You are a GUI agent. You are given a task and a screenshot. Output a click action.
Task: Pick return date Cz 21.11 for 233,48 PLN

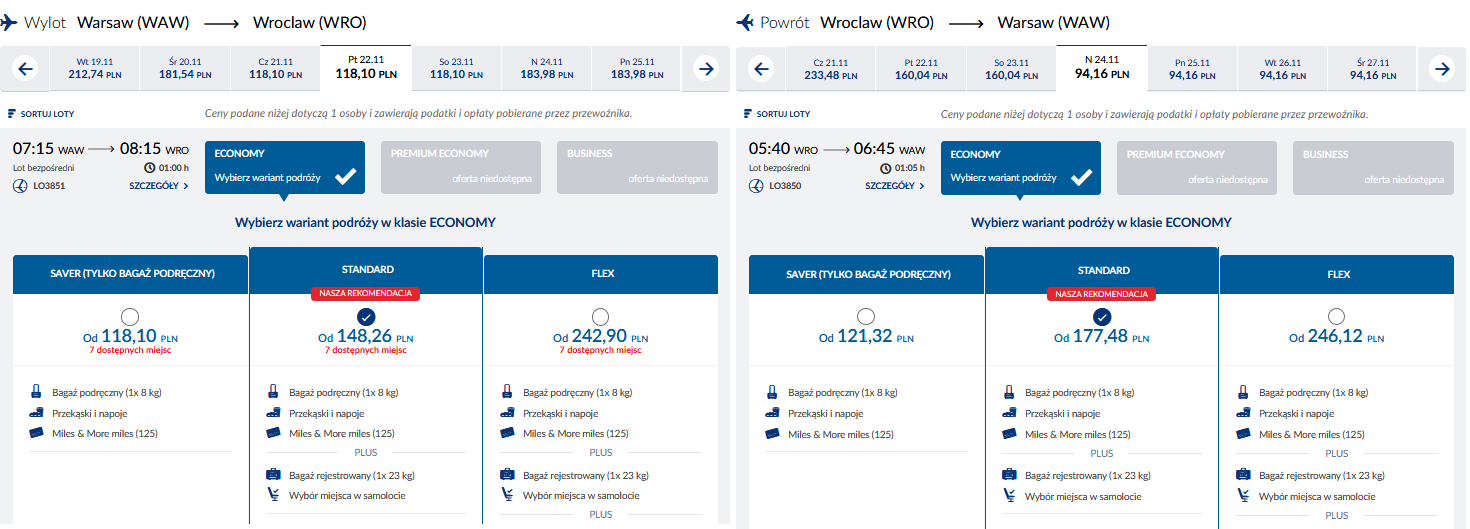click(831, 69)
